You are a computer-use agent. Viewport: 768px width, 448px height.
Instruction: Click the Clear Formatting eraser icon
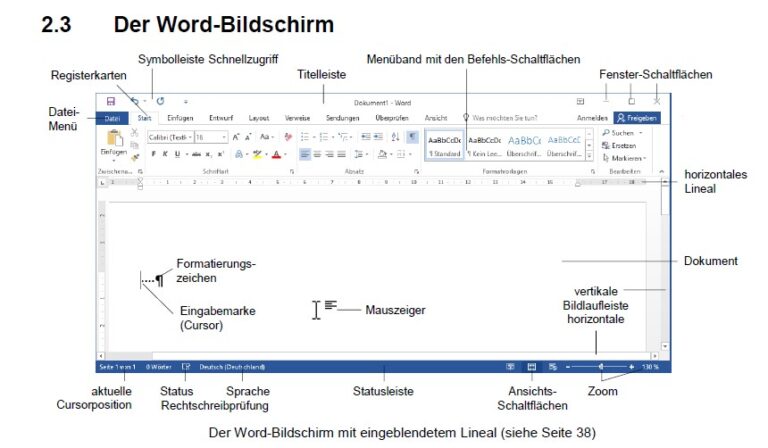coord(288,137)
